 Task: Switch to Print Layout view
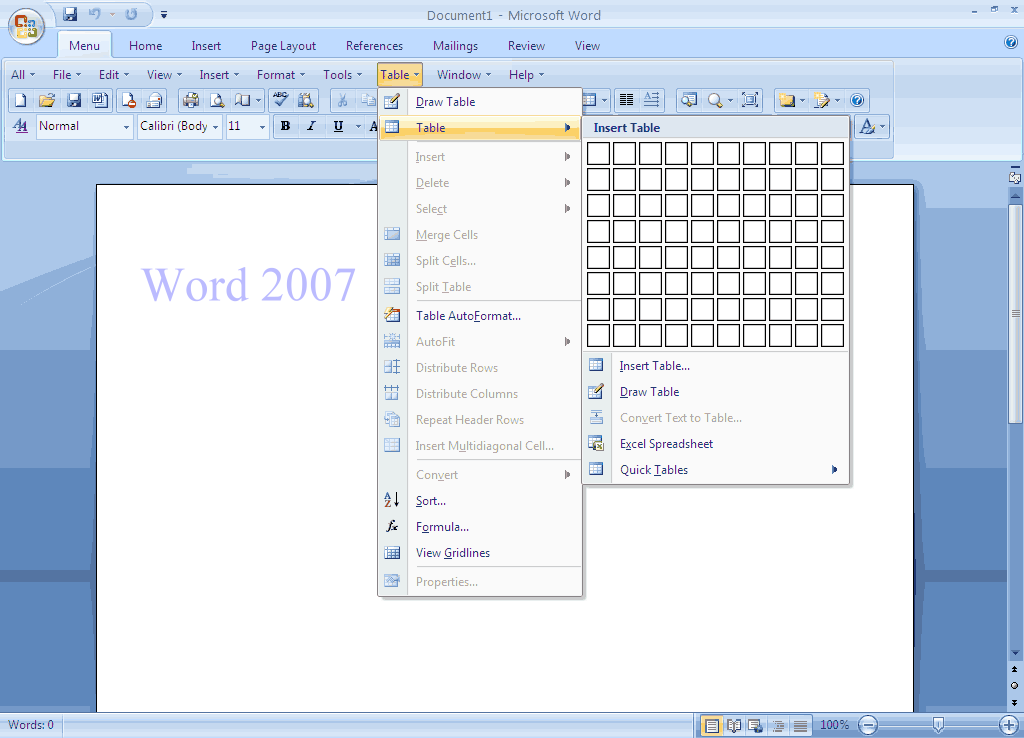(x=712, y=726)
